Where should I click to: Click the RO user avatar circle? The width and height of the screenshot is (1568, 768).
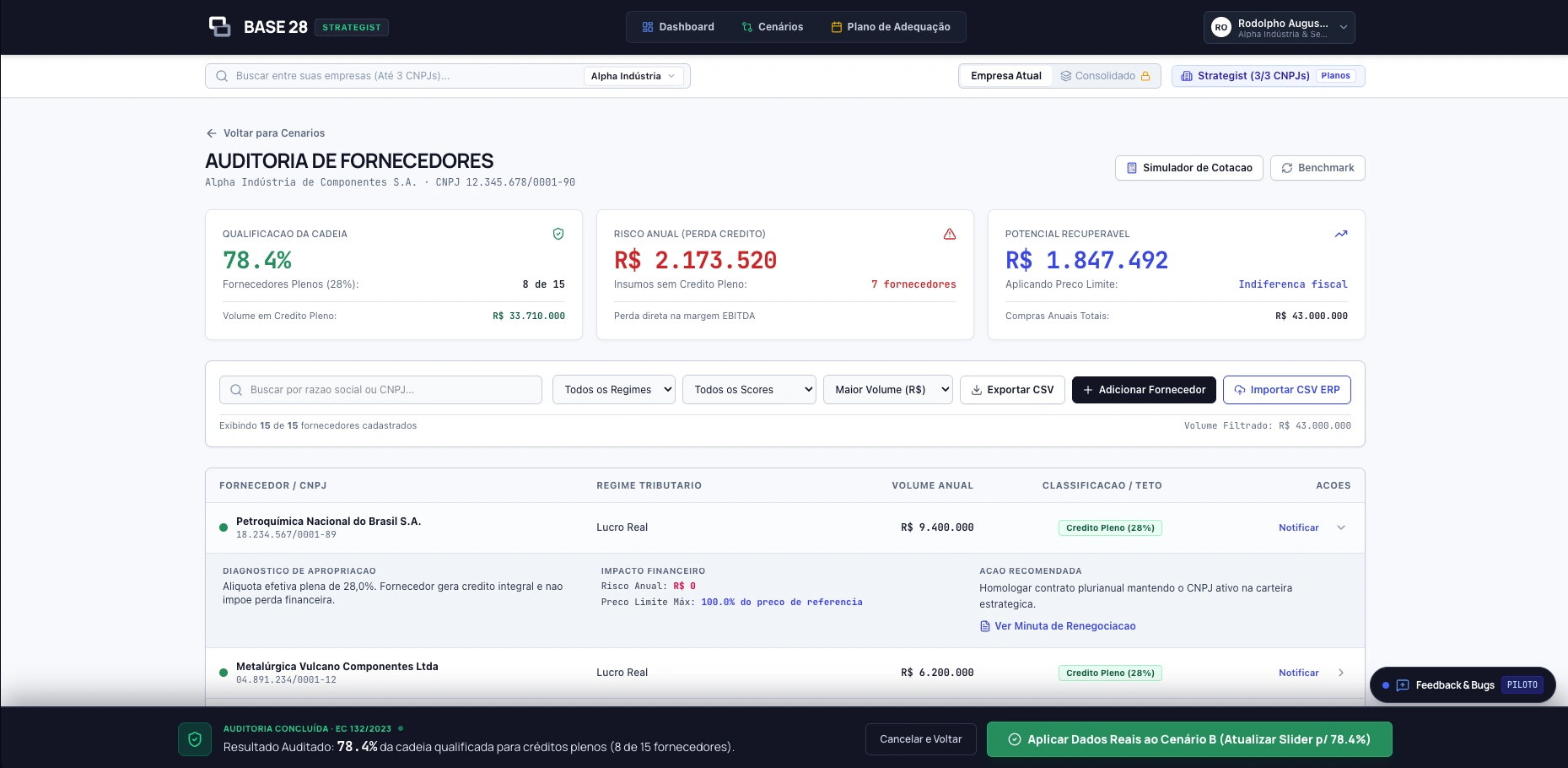(x=1220, y=27)
